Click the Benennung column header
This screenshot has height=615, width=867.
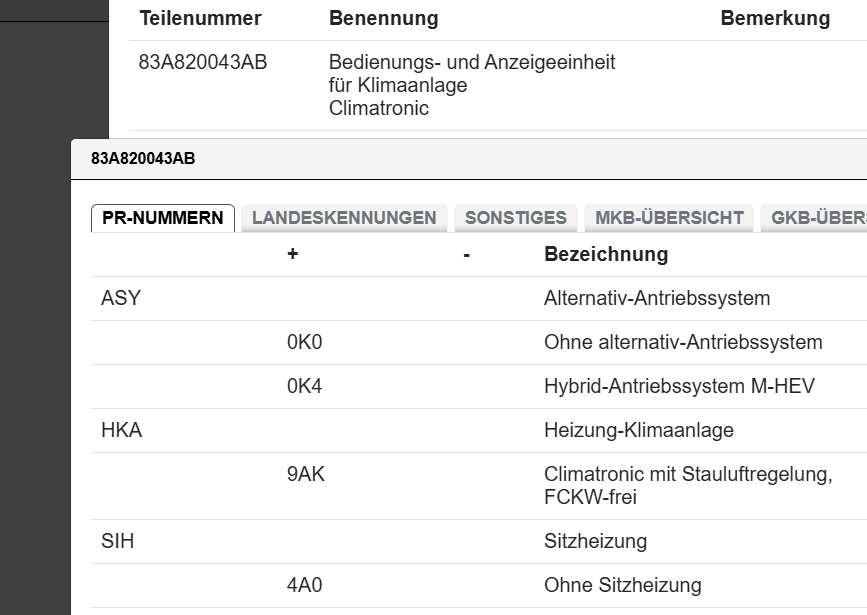[383, 18]
